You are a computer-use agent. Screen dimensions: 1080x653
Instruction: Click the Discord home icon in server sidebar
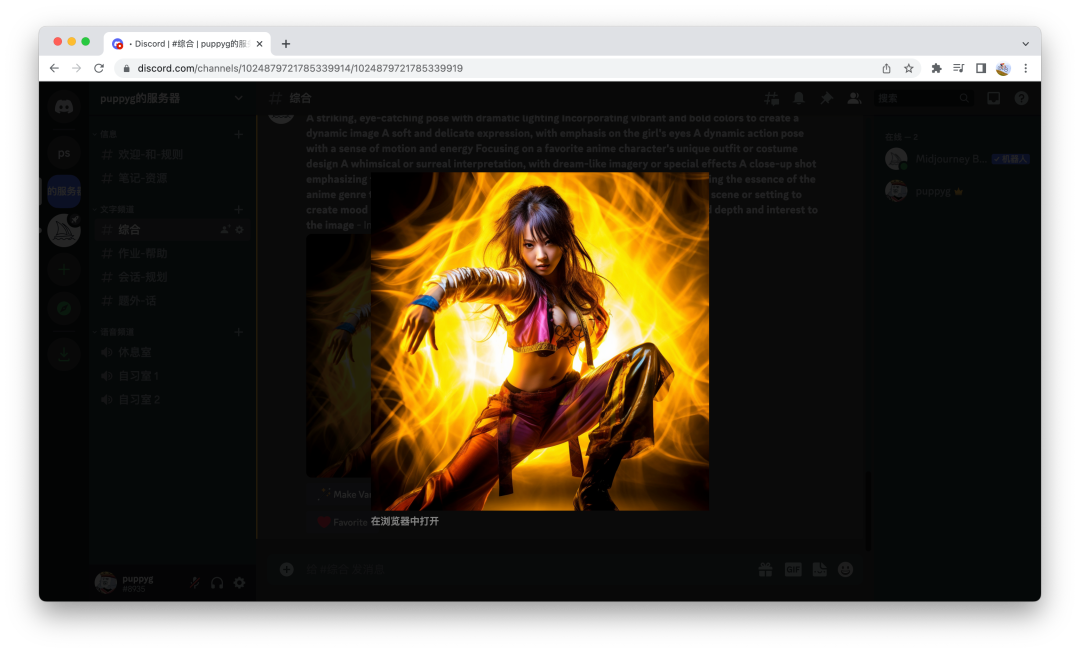pos(64,105)
